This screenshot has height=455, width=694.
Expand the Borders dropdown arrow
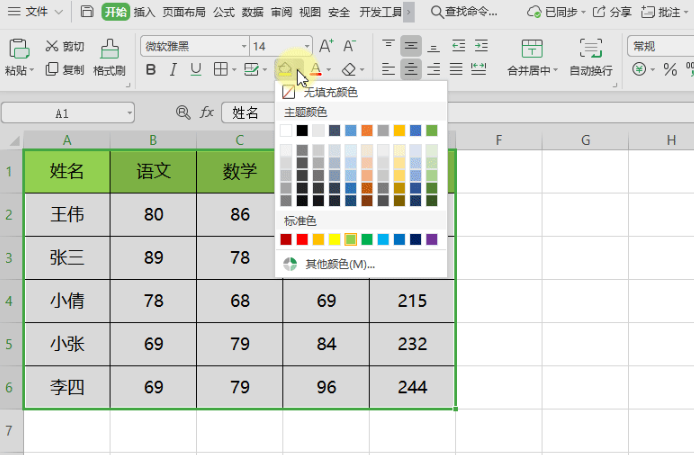pyautogui.click(x=234, y=70)
